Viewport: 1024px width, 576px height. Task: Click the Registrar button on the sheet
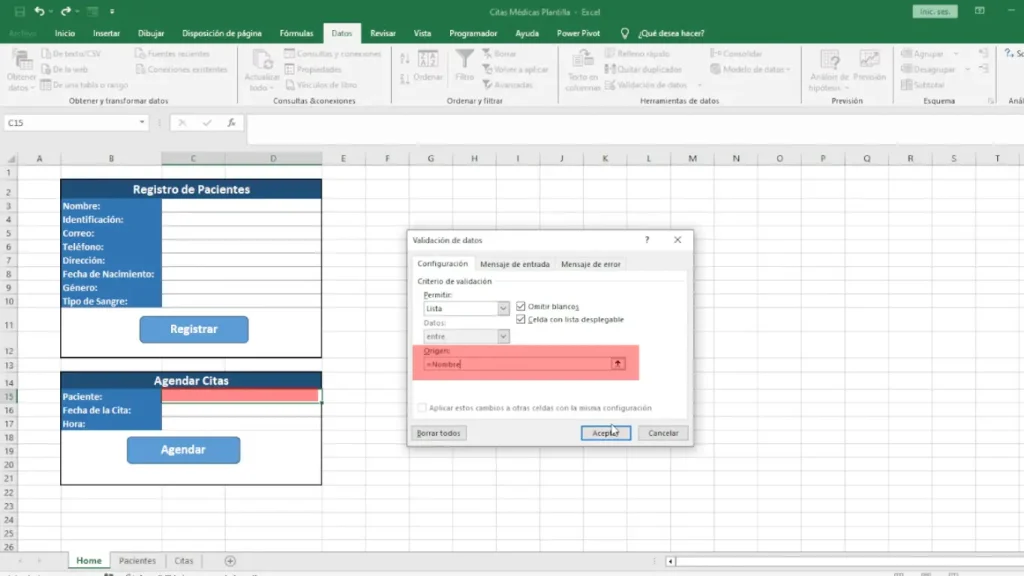(194, 329)
